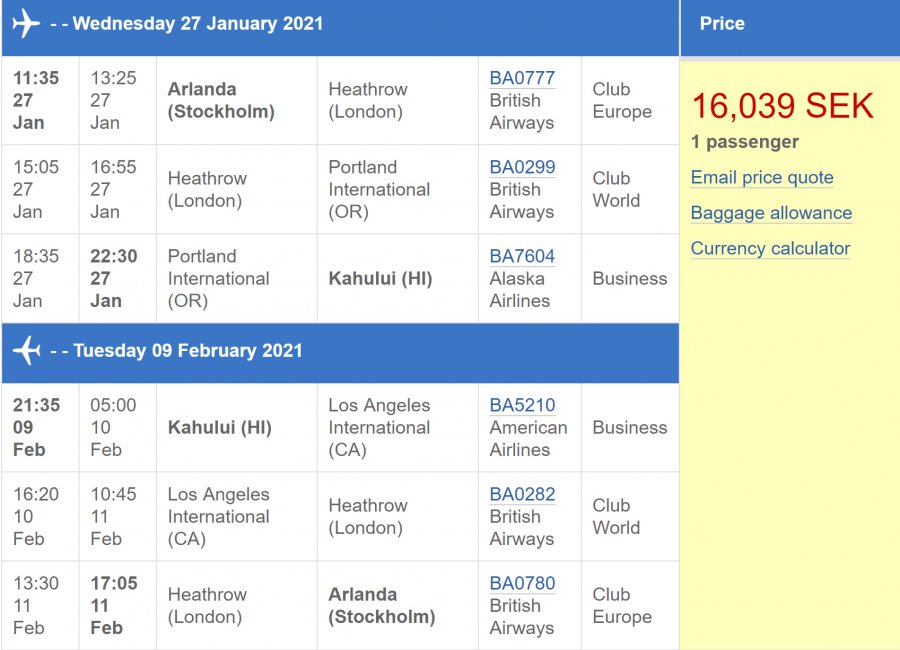Open flight BA0777 details
The height and width of the screenshot is (650, 900).
522,78
